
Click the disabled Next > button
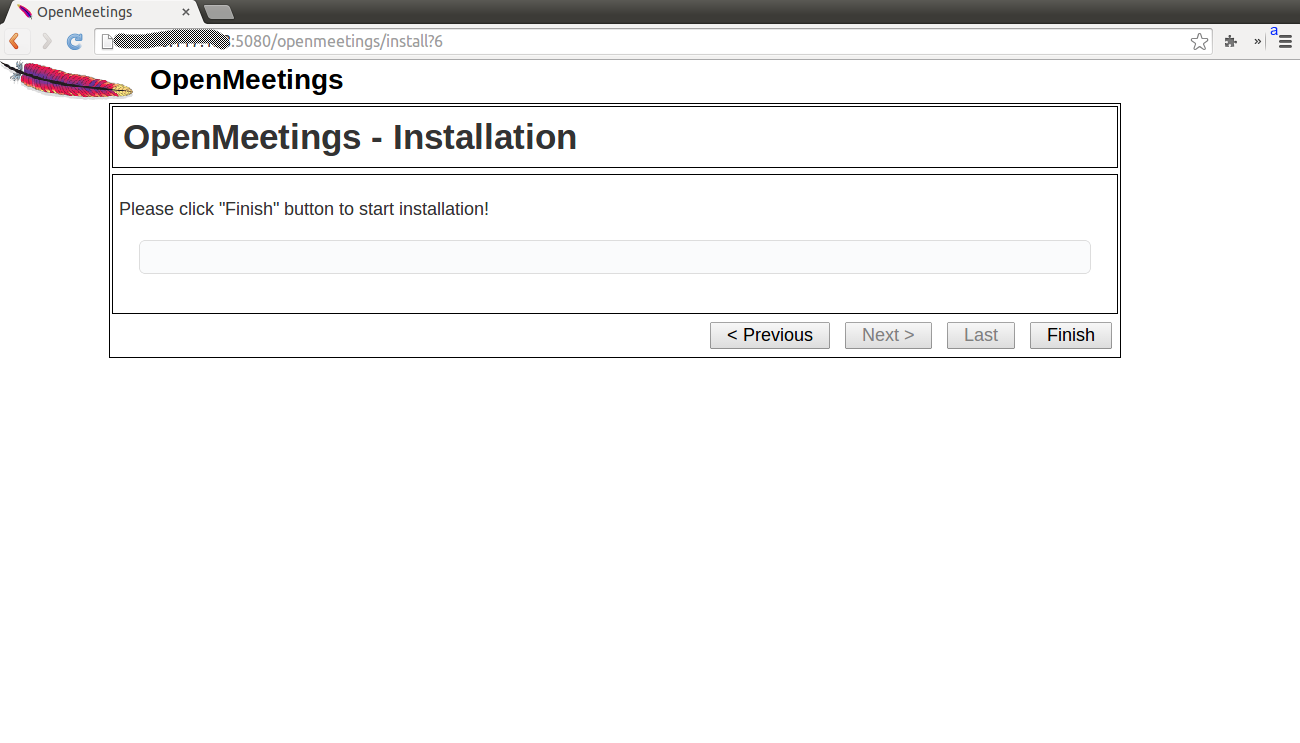888,335
